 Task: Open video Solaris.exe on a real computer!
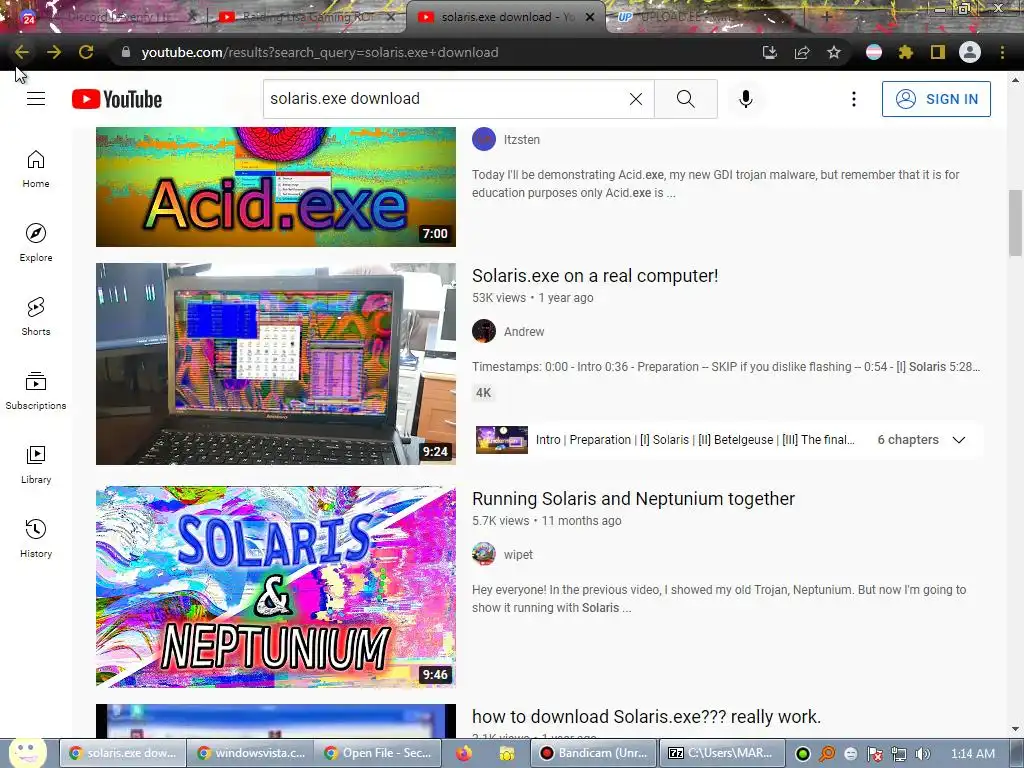click(x=595, y=276)
